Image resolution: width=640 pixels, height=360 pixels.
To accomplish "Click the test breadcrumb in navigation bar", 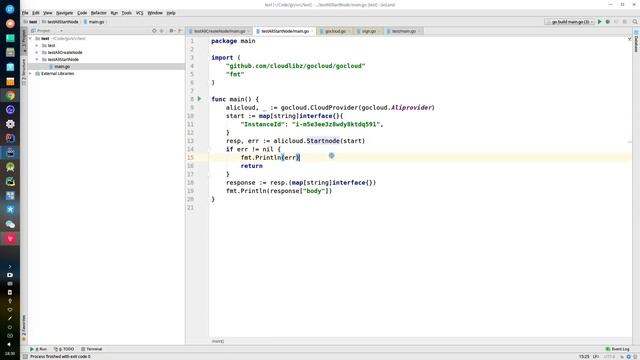I will 31,22.
